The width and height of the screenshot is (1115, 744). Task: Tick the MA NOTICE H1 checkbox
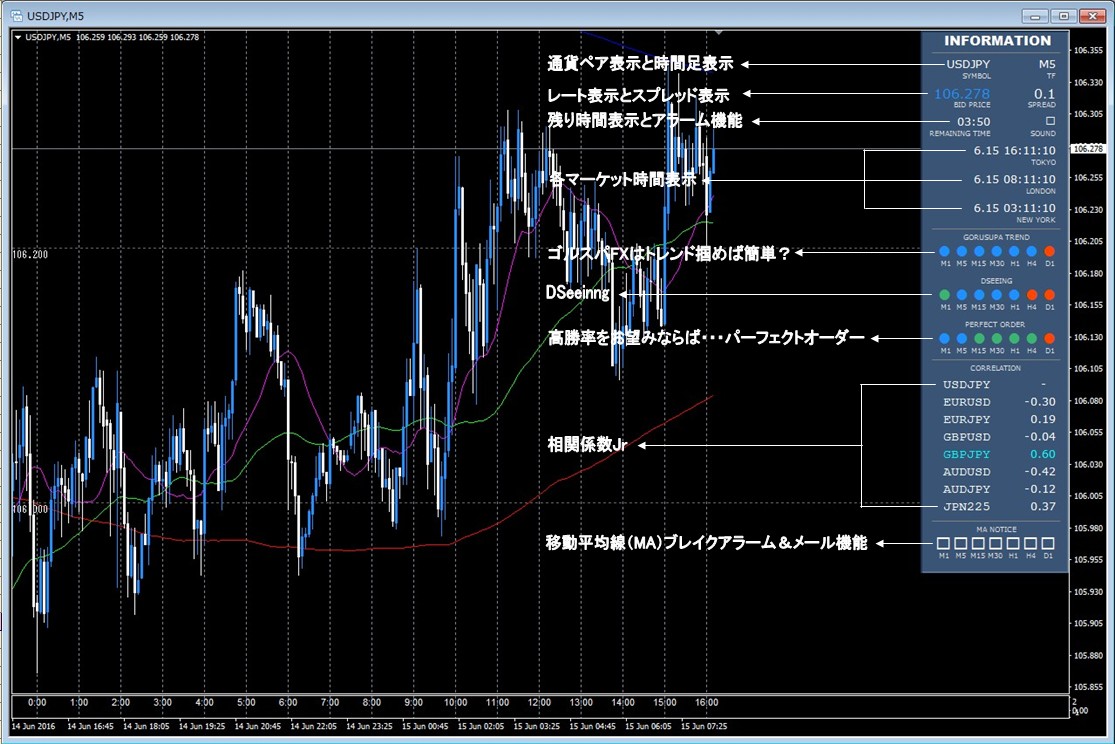1013,543
